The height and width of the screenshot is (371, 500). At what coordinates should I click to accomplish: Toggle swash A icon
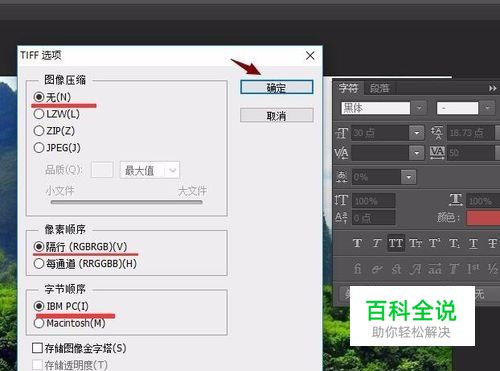point(415,268)
